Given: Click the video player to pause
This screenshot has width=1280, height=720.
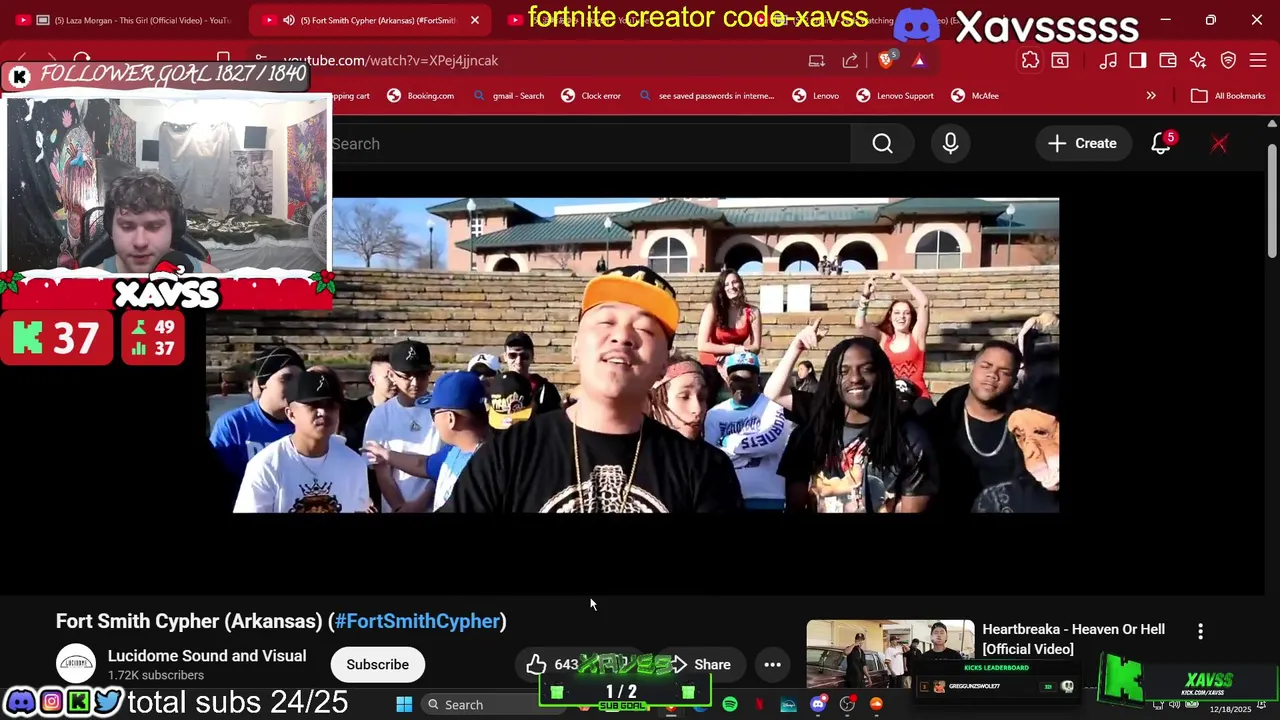Looking at the screenshot, I should (632, 355).
